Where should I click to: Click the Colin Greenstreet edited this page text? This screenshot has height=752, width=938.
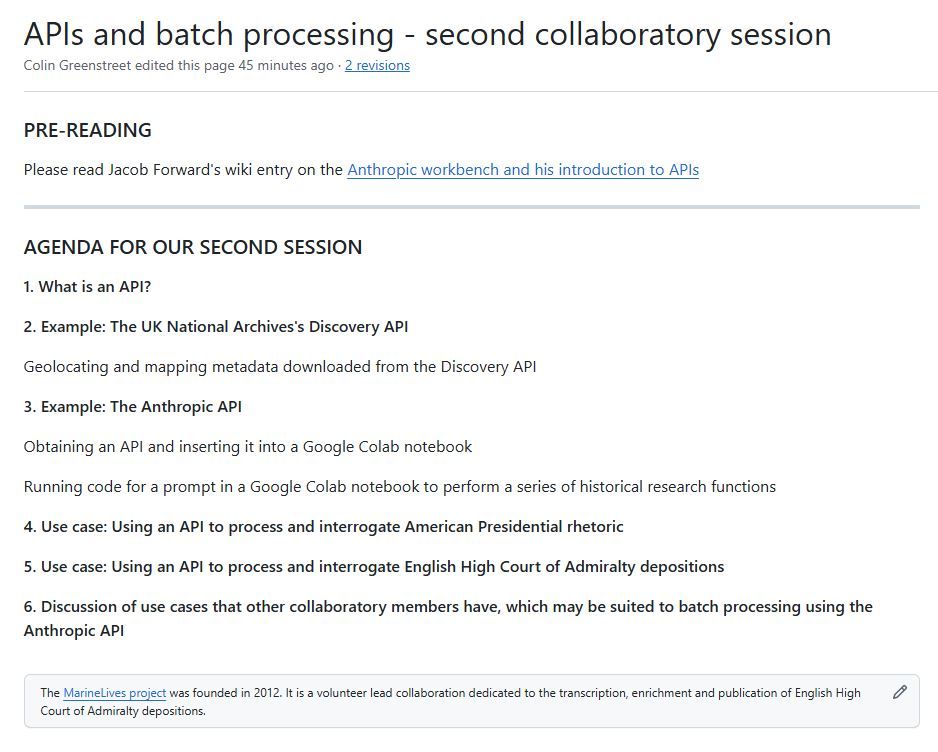tap(178, 65)
